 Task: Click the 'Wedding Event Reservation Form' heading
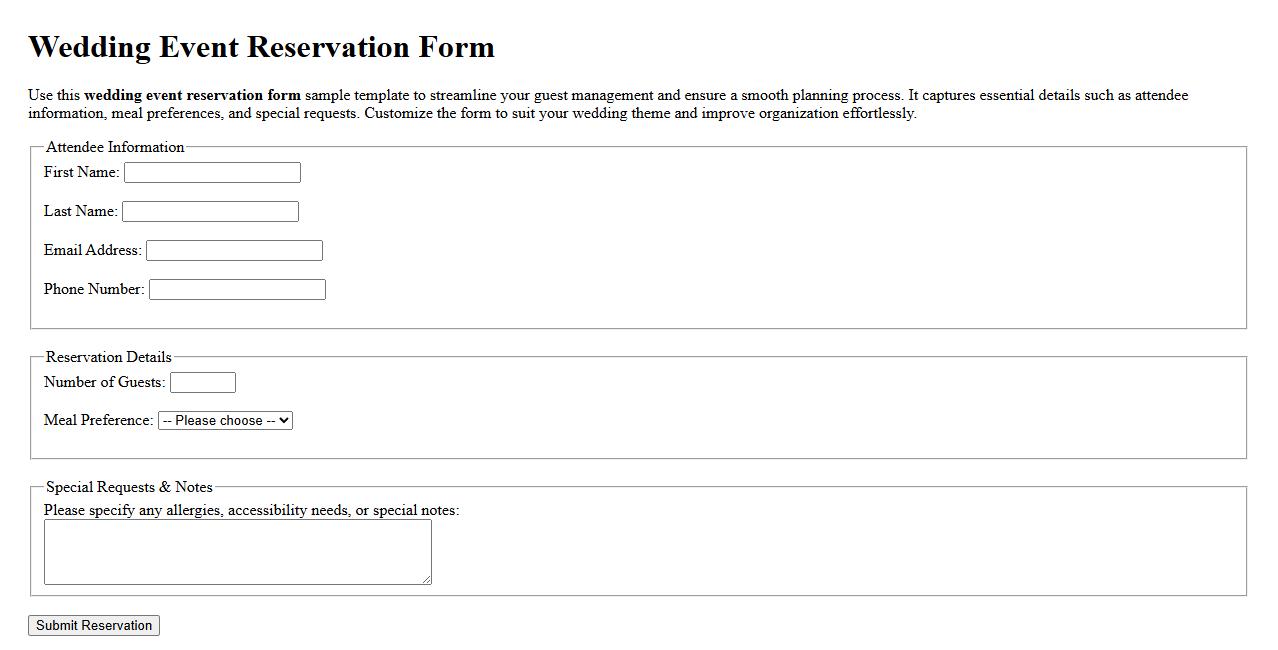pos(261,46)
